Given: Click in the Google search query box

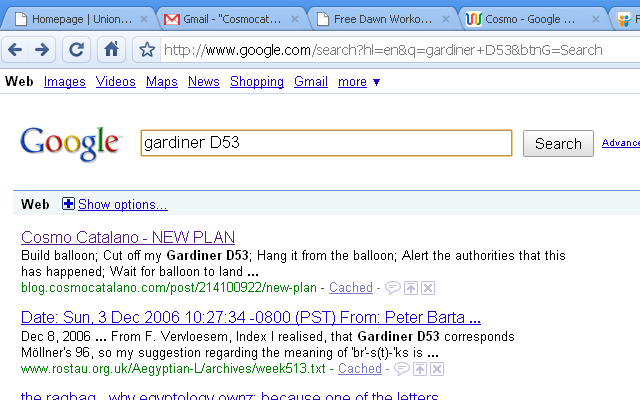Looking at the screenshot, I should point(326,143).
